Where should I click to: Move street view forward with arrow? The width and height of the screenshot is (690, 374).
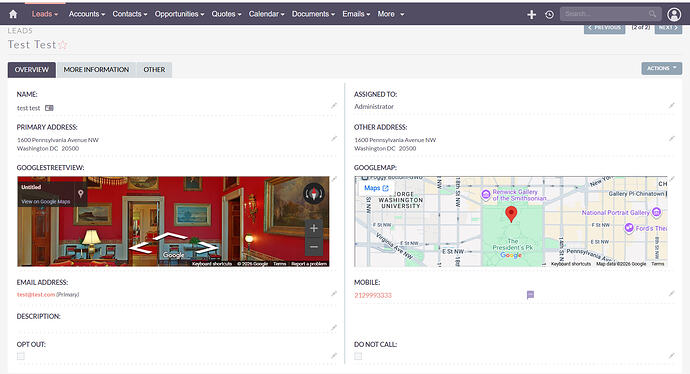point(170,237)
